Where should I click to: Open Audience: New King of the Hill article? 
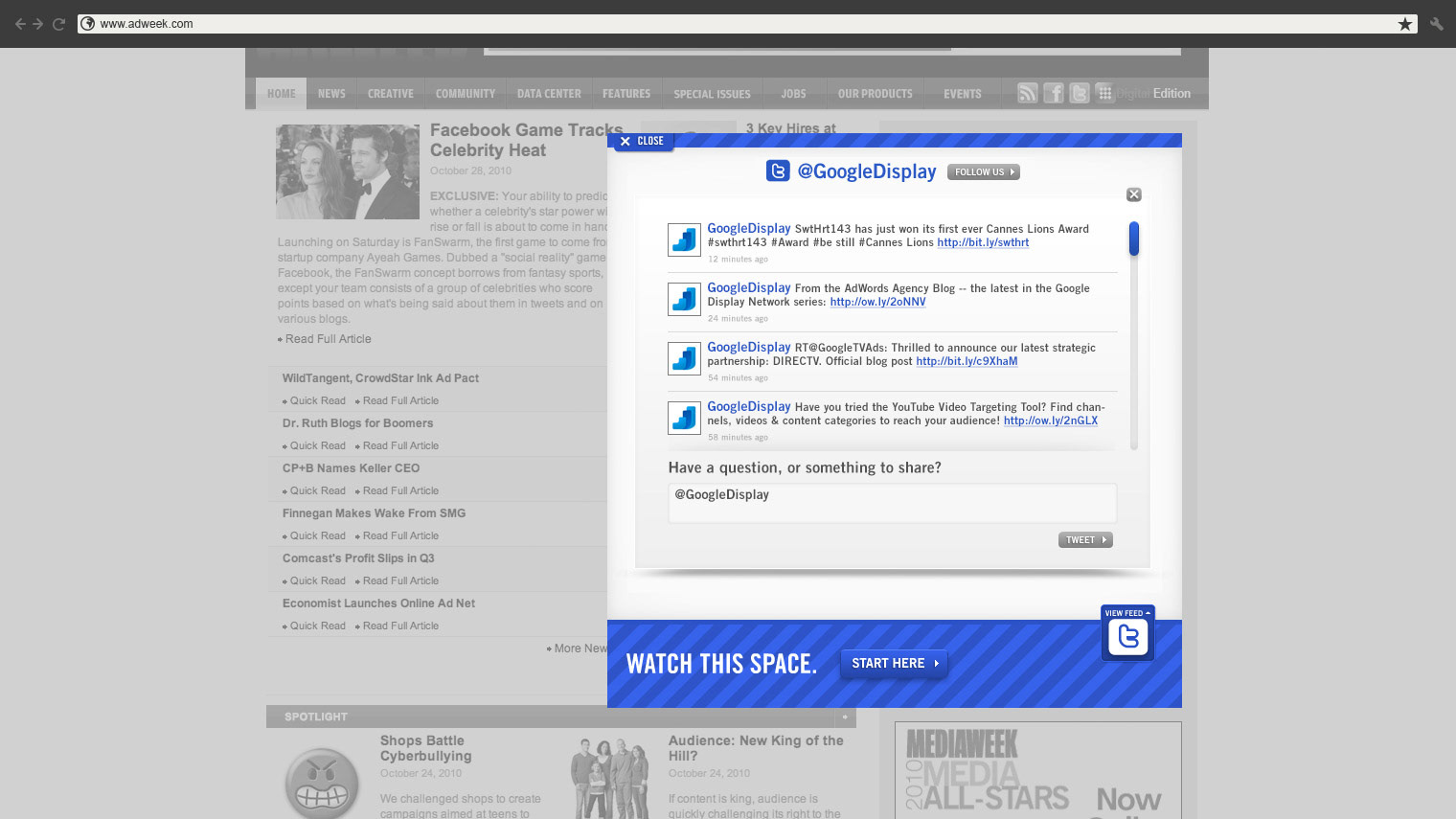756,748
